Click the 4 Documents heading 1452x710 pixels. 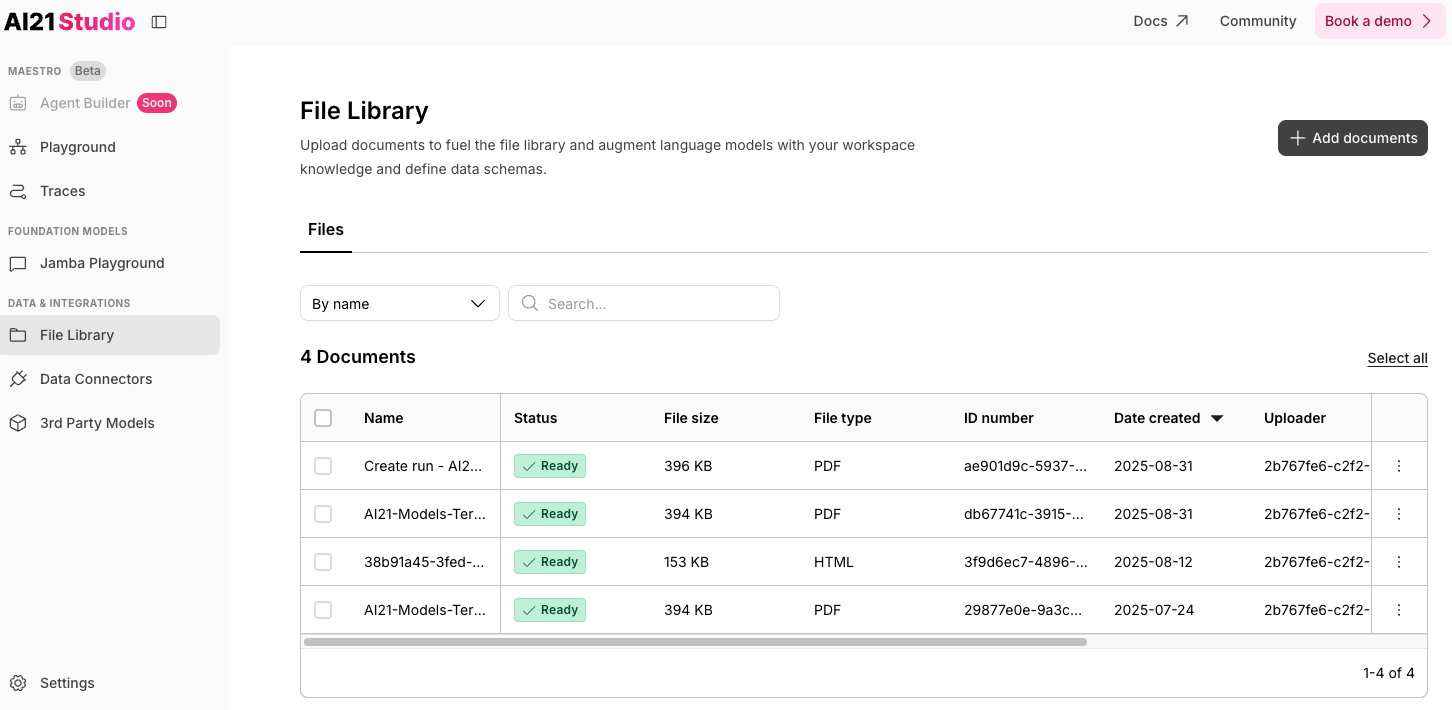coord(358,357)
